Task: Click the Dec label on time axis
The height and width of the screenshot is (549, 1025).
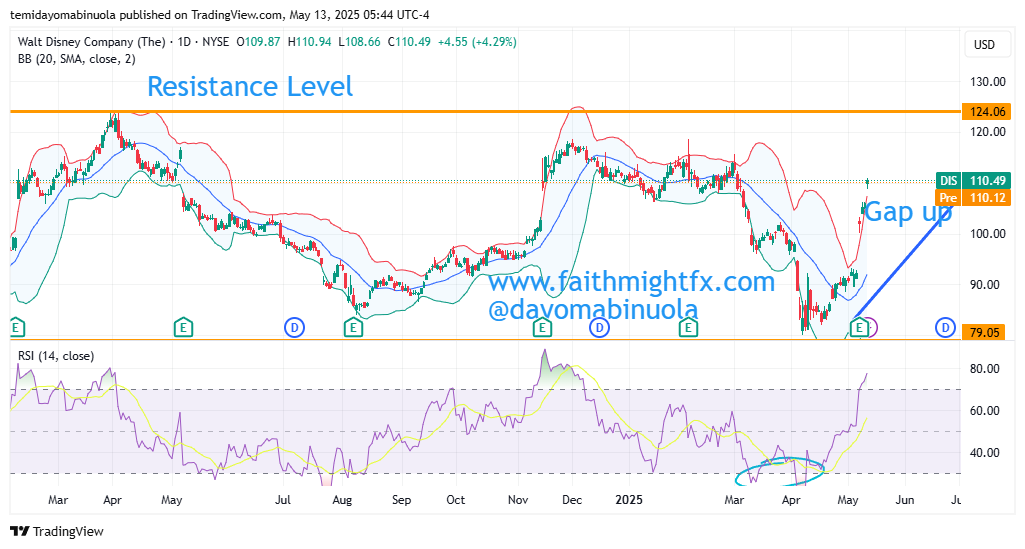Action: (572, 500)
